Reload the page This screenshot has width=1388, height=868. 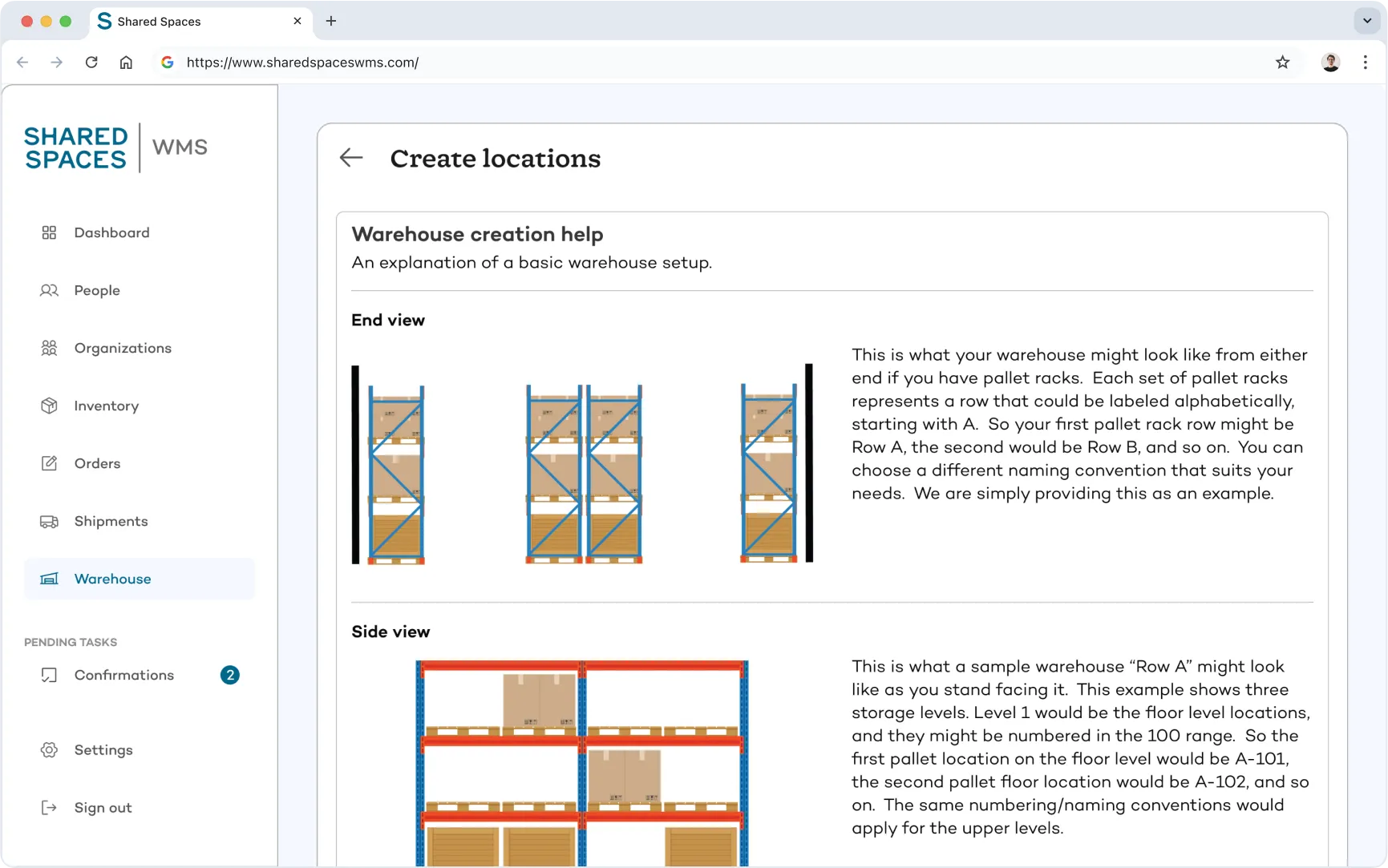click(91, 63)
